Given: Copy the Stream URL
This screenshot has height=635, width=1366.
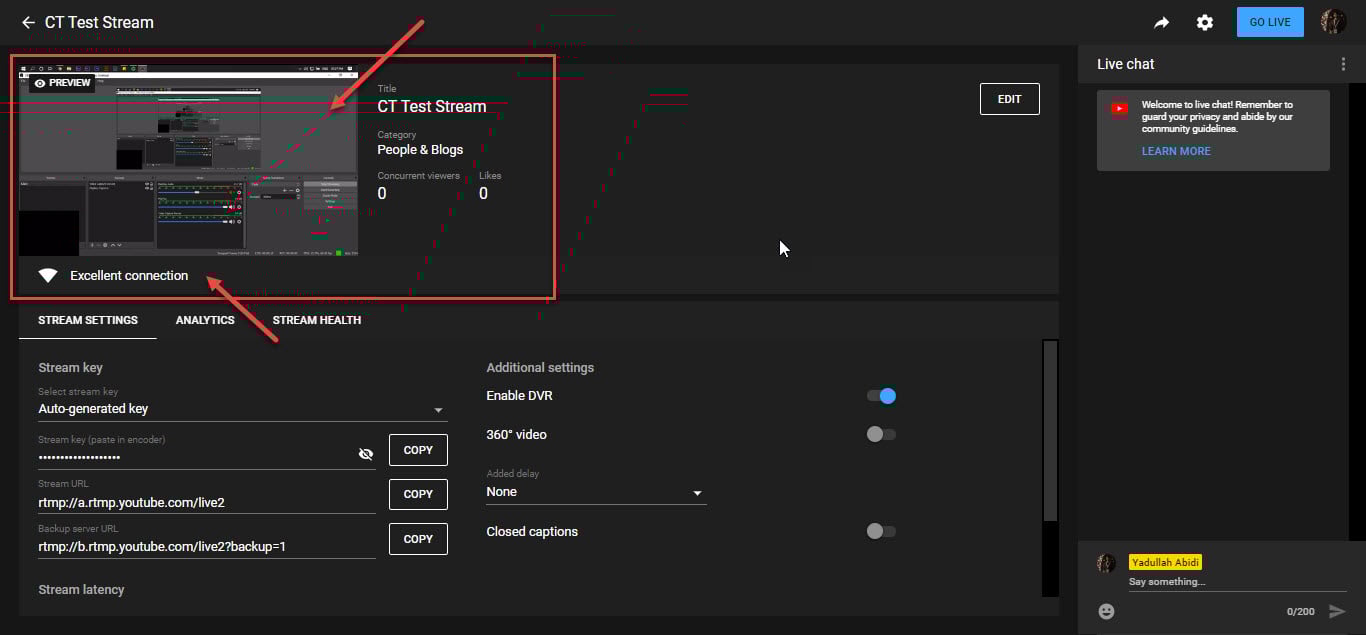Looking at the screenshot, I should [x=418, y=494].
